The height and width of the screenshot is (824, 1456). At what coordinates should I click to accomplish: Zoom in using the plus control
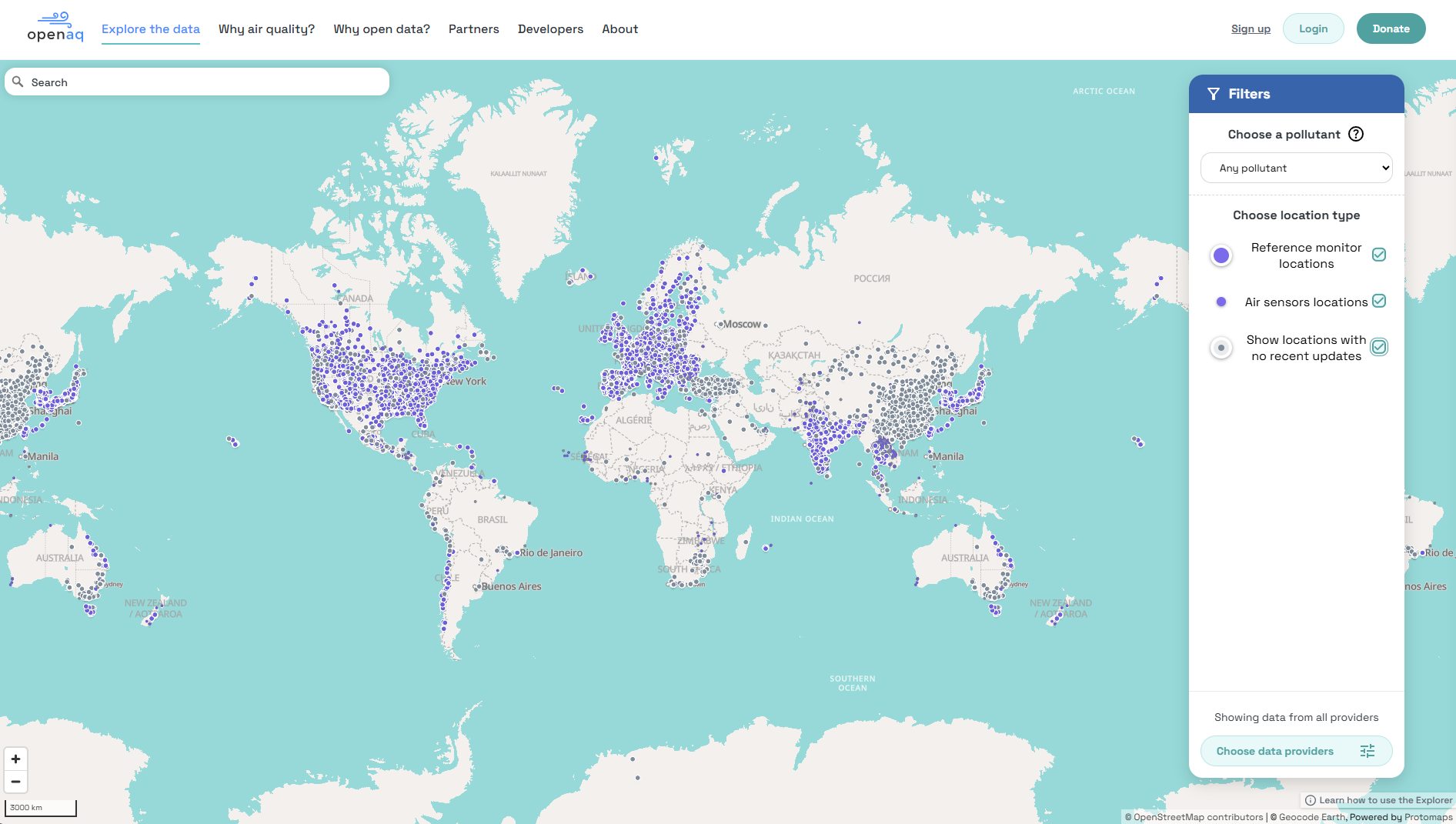pyautogui.click(x=15, y=759)
